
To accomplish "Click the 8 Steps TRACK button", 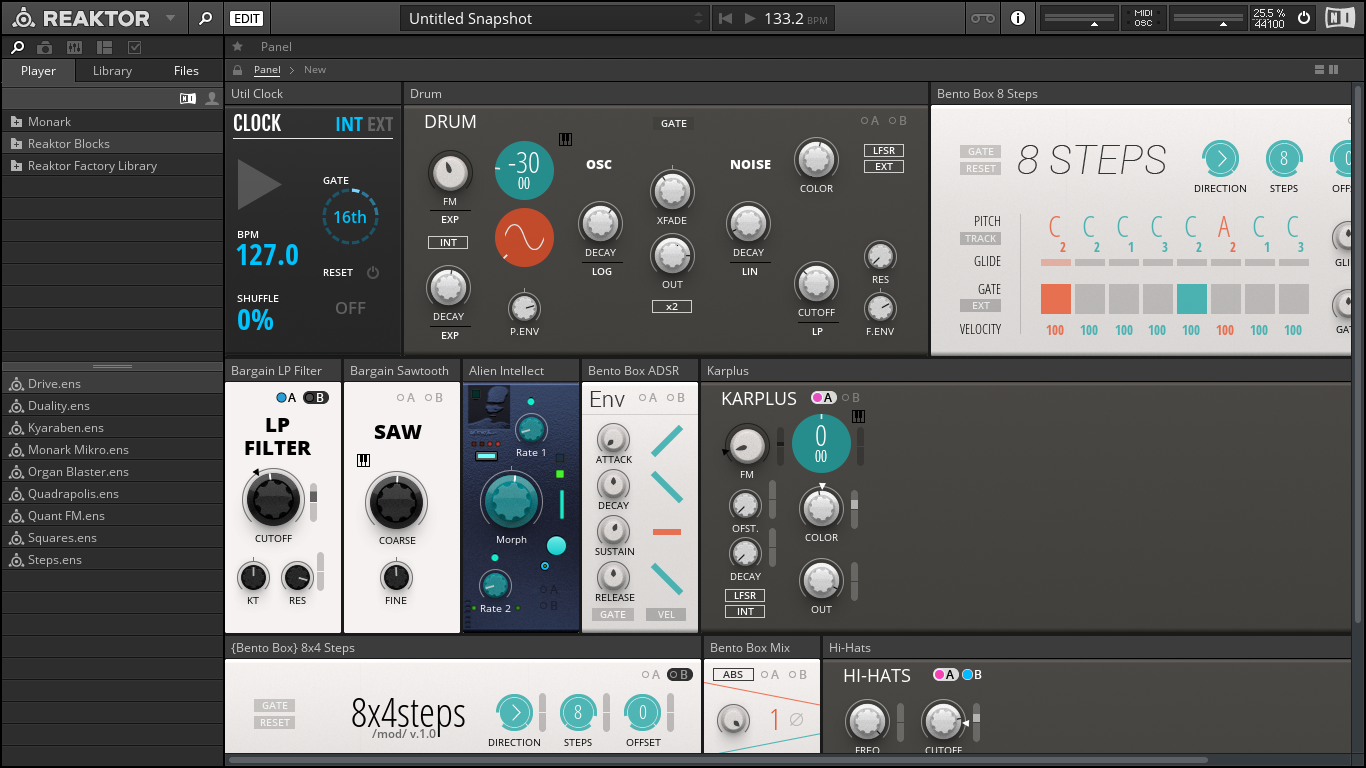I will 980,238.
